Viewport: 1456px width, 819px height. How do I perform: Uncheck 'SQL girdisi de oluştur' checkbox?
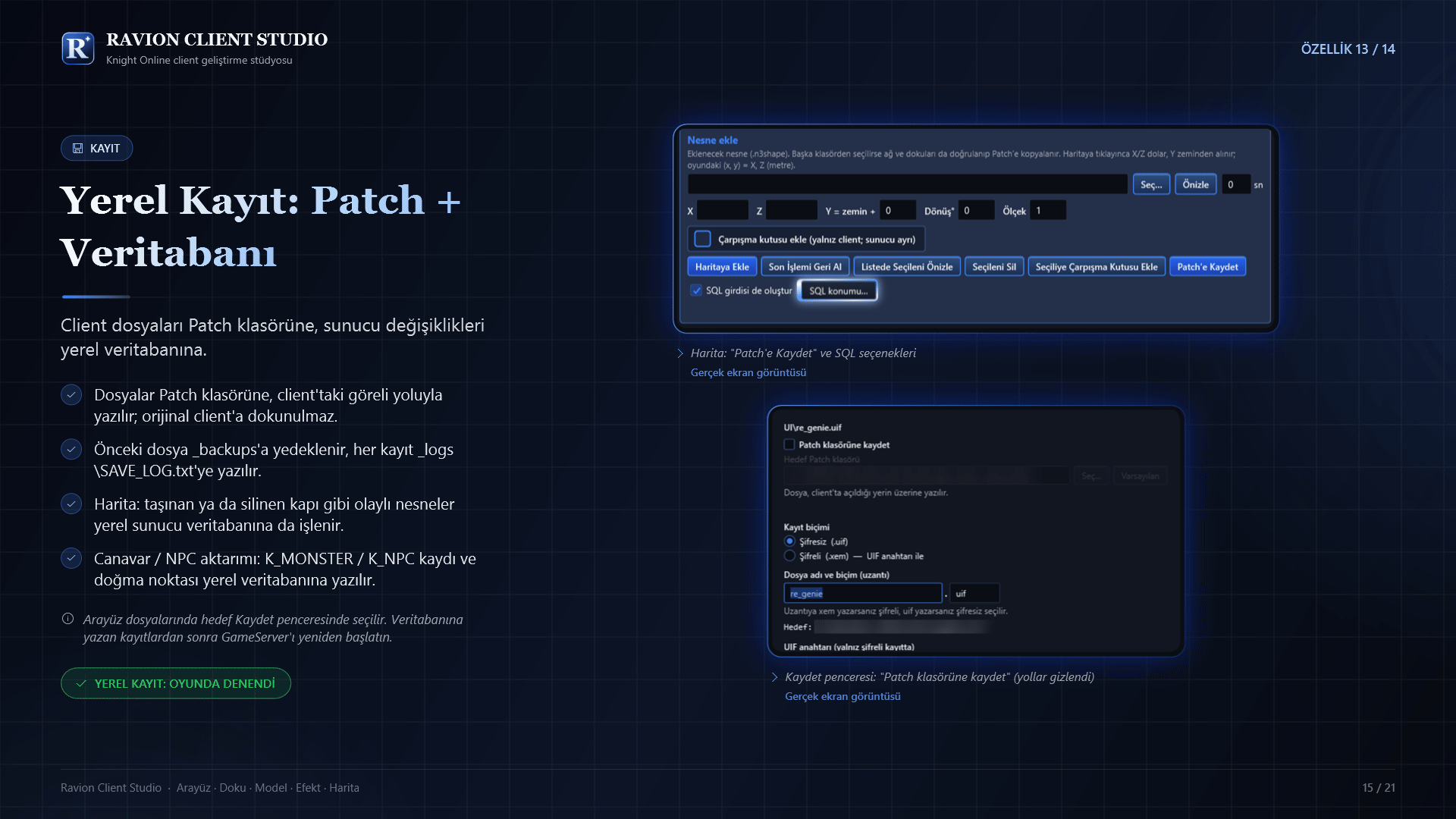coord(696,290)
